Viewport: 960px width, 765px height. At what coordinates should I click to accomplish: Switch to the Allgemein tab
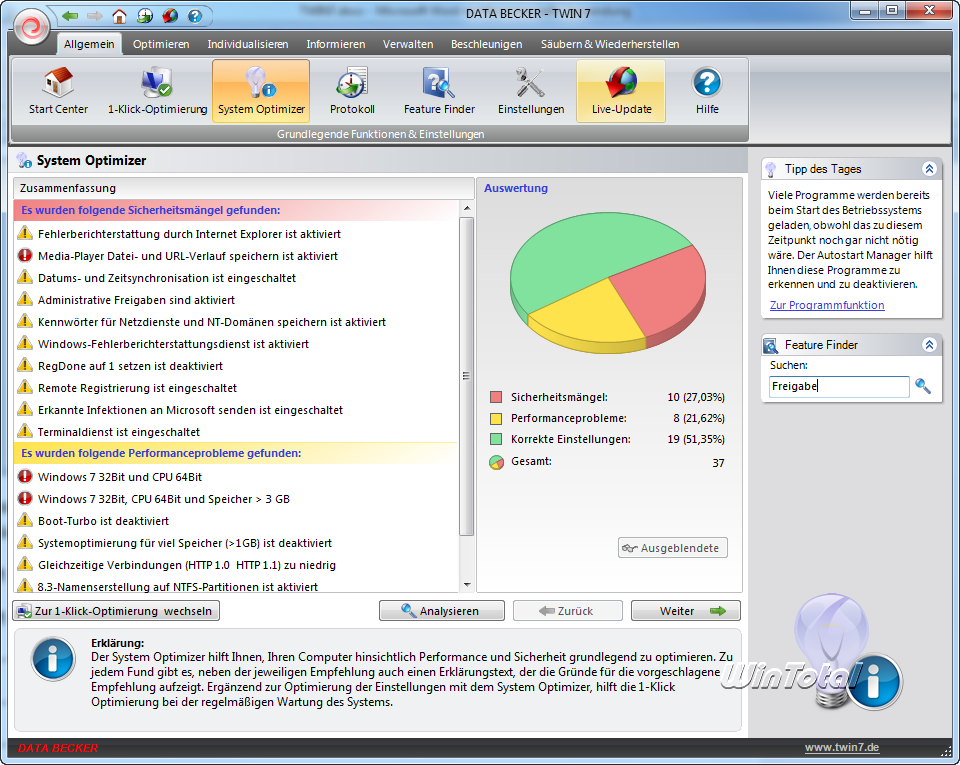89,44
